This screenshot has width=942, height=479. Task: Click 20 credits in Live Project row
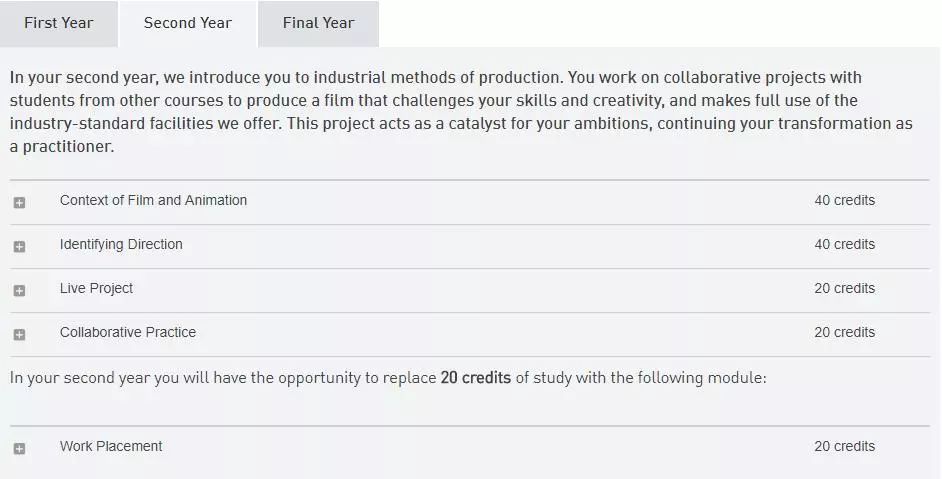(844, 288)
